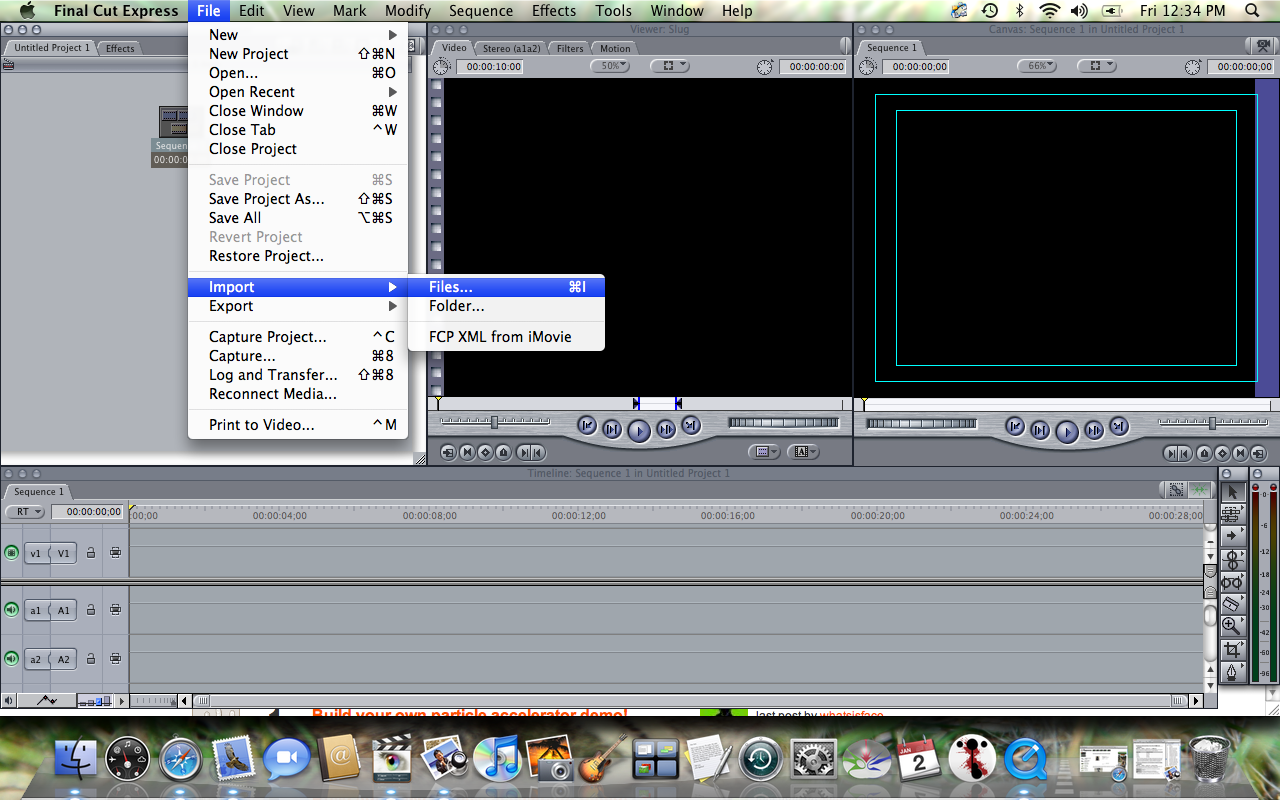Click Add Keyframe diamond button in Canvas
The height and width of the screenshot is (800, 1280).
pyautogui.click(x=1222, y=453)
